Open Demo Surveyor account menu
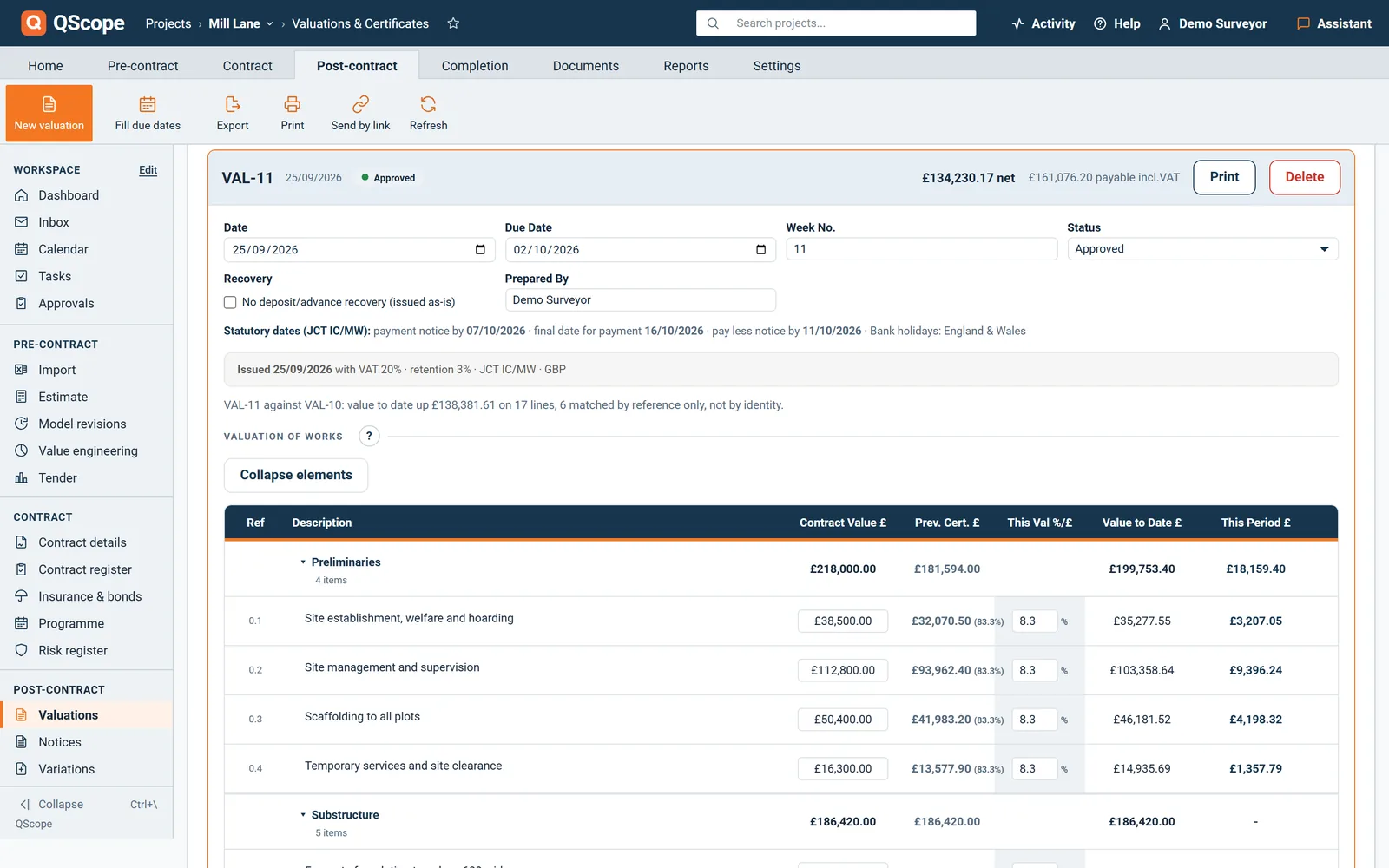Viewport: 1389px width, 868px height. tap(1213, 23)
